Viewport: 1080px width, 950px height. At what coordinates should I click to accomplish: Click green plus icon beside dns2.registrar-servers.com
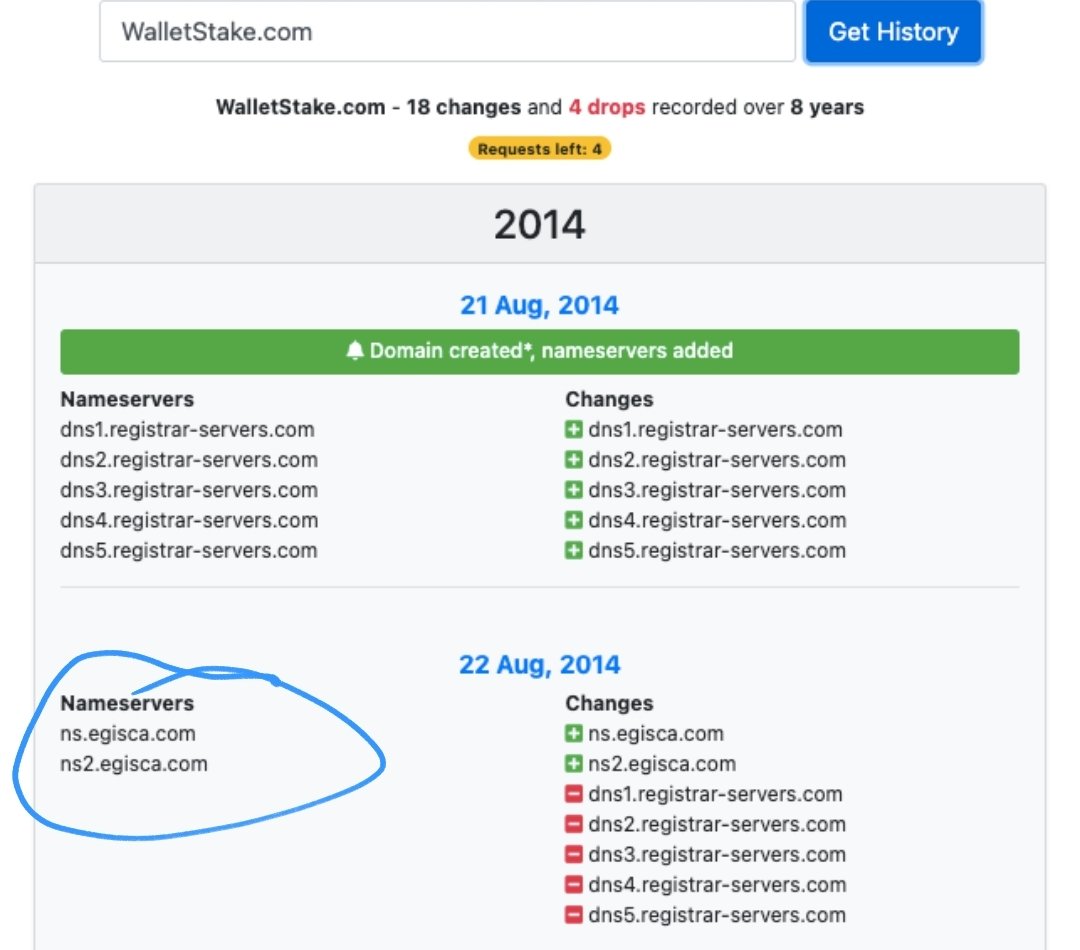coord(574,459)
